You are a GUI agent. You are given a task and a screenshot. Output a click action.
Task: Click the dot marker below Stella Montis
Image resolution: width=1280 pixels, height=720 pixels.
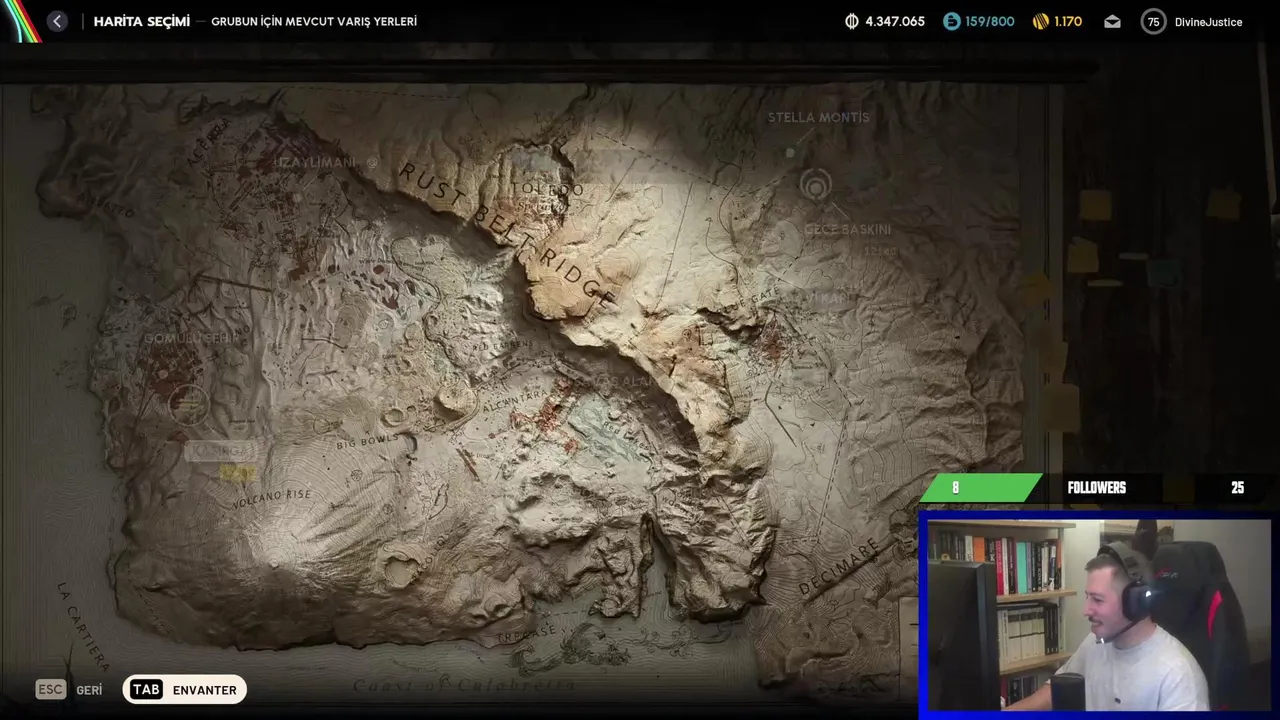(x=790, y=153)
